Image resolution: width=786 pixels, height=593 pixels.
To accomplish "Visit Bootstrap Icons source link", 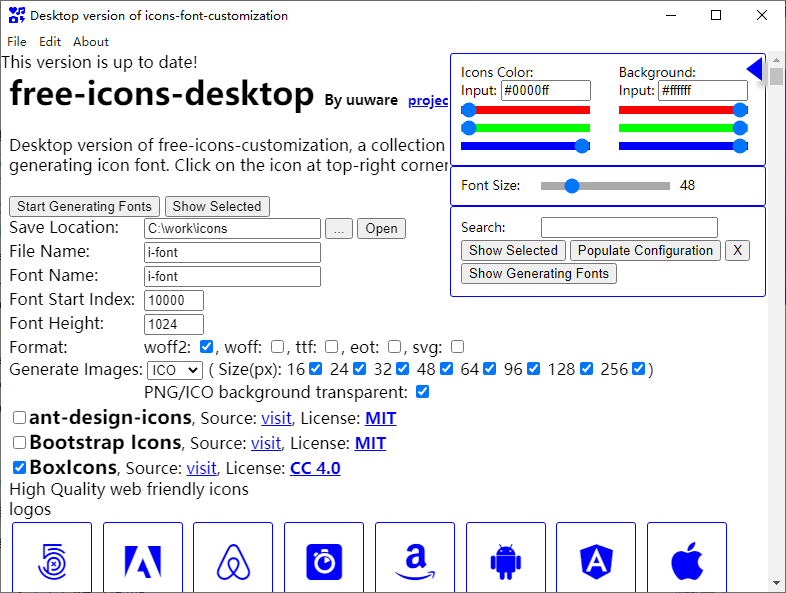I will point(266,443).
